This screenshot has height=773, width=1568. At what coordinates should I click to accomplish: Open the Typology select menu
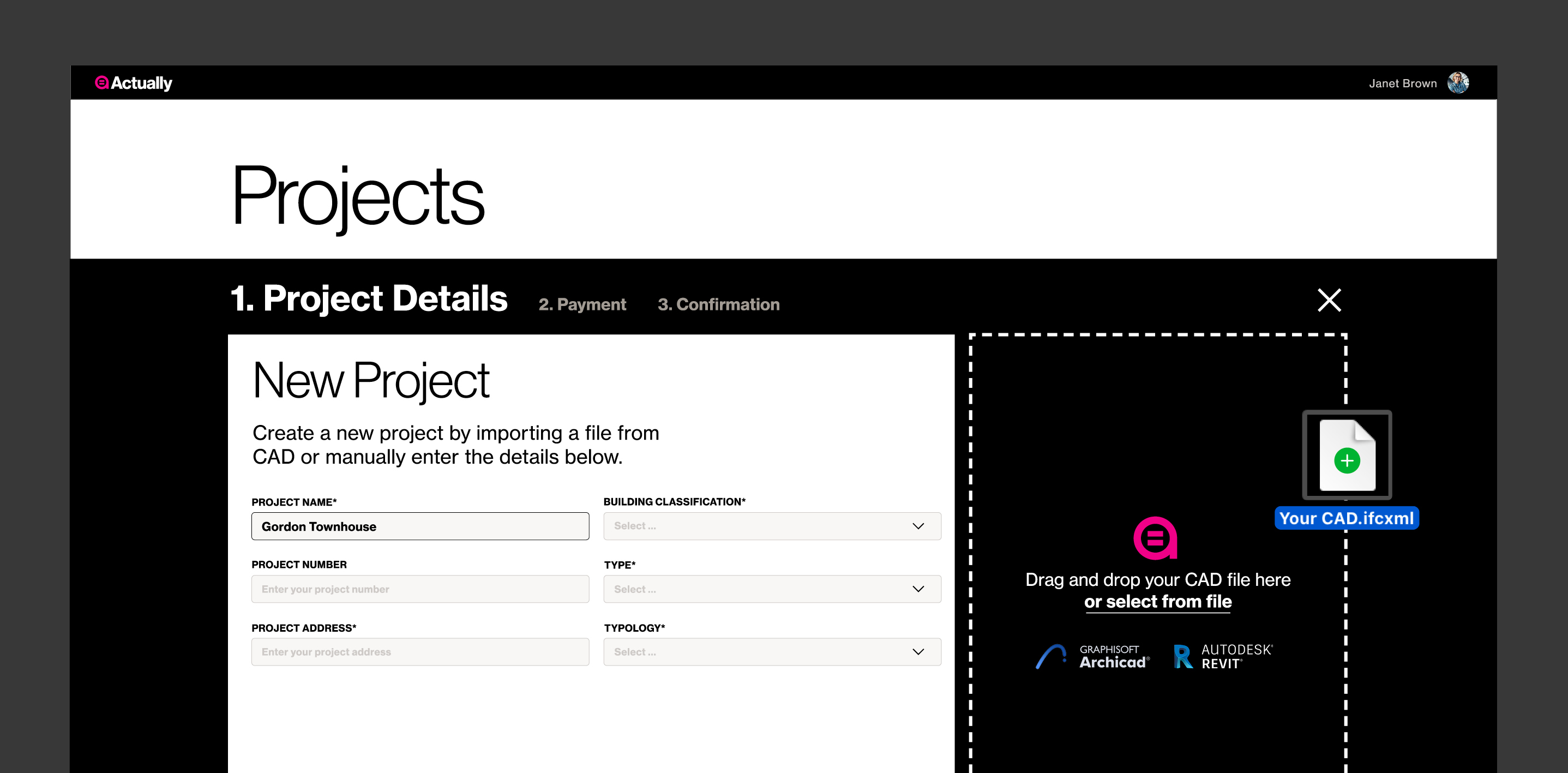(772, 652)
